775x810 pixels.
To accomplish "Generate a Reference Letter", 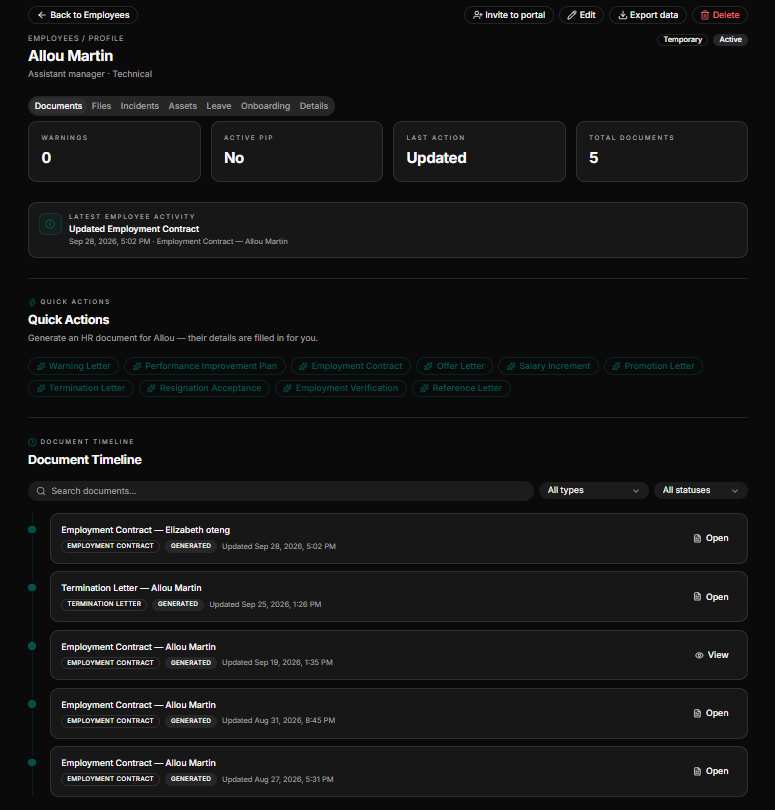I will click(461, 388).
